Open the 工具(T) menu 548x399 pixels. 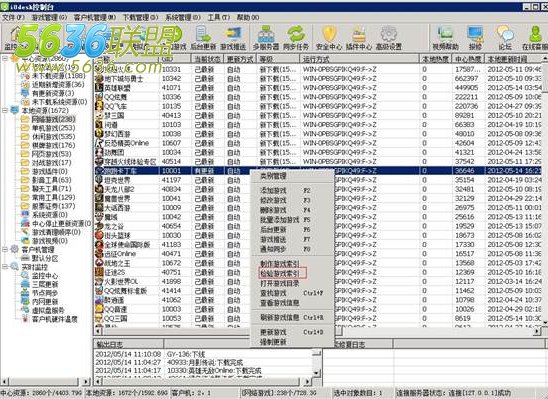(x=219, y=17)
